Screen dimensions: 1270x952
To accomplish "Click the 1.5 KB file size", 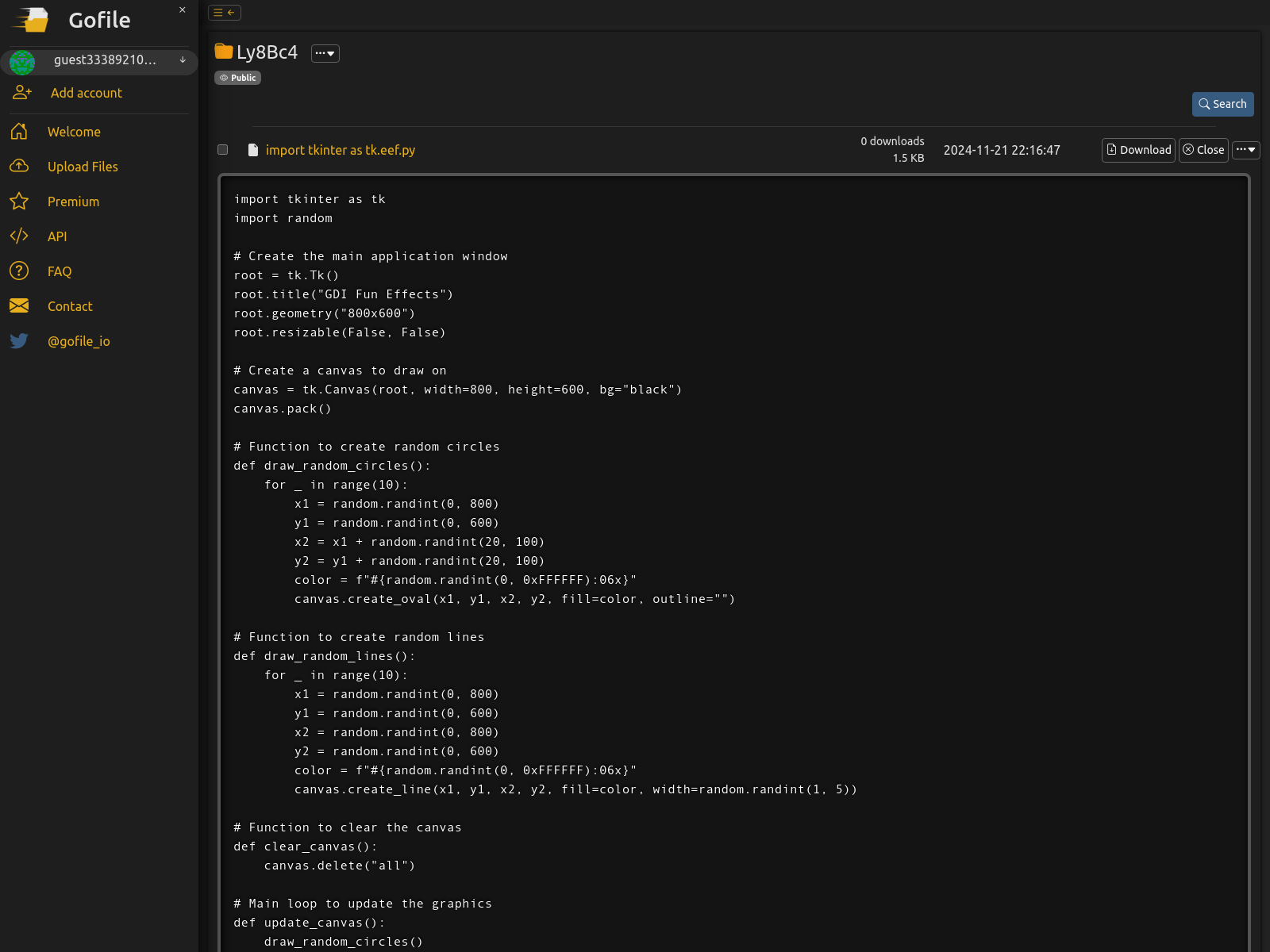I will tap(909, 158).
